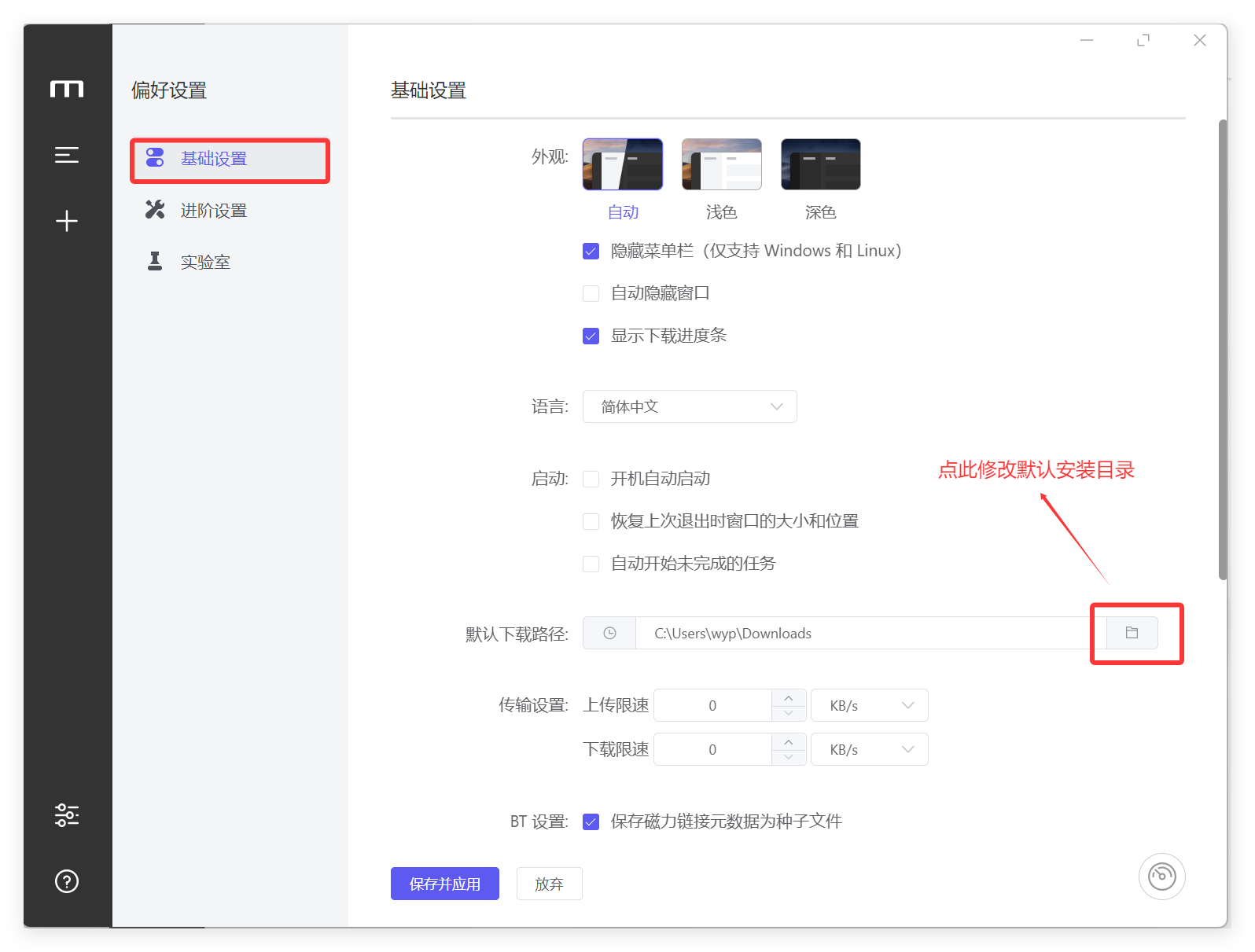
Task: Decrease the 下载限速 value
Action: 789,757
